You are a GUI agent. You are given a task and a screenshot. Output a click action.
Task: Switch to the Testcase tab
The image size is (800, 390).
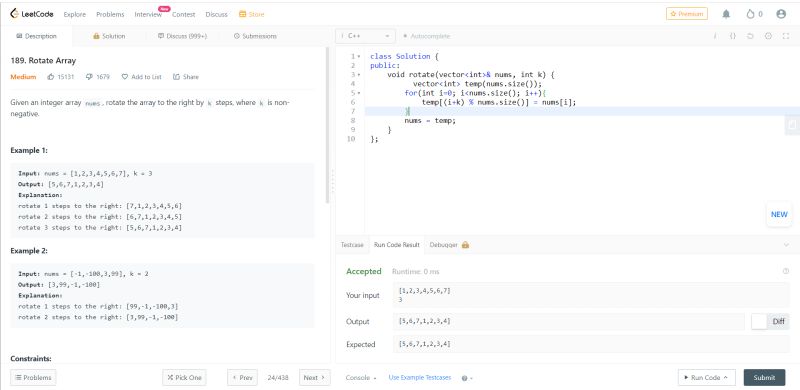(x=352, y=245)
